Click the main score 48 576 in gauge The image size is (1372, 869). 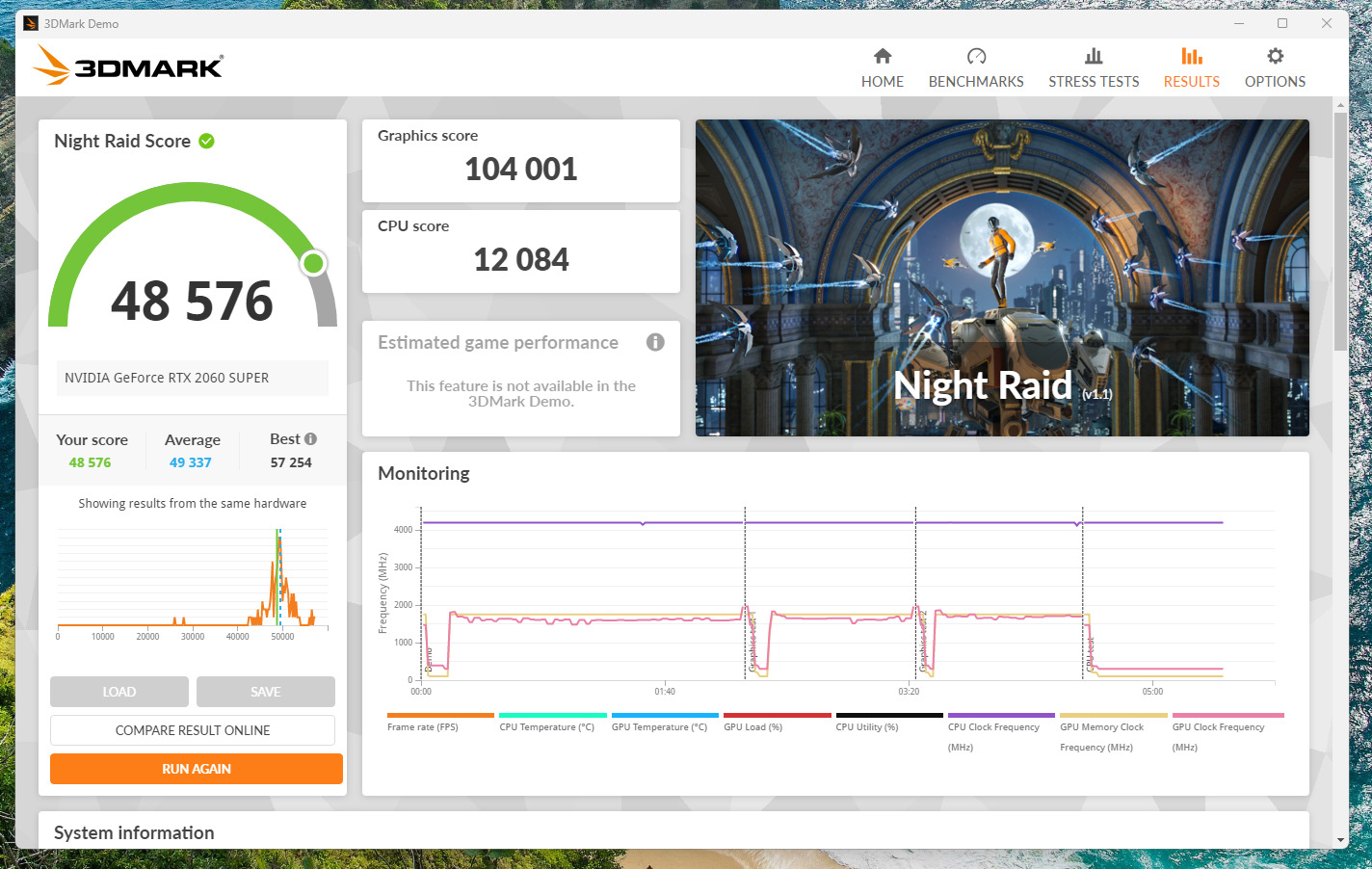(193, 301)
